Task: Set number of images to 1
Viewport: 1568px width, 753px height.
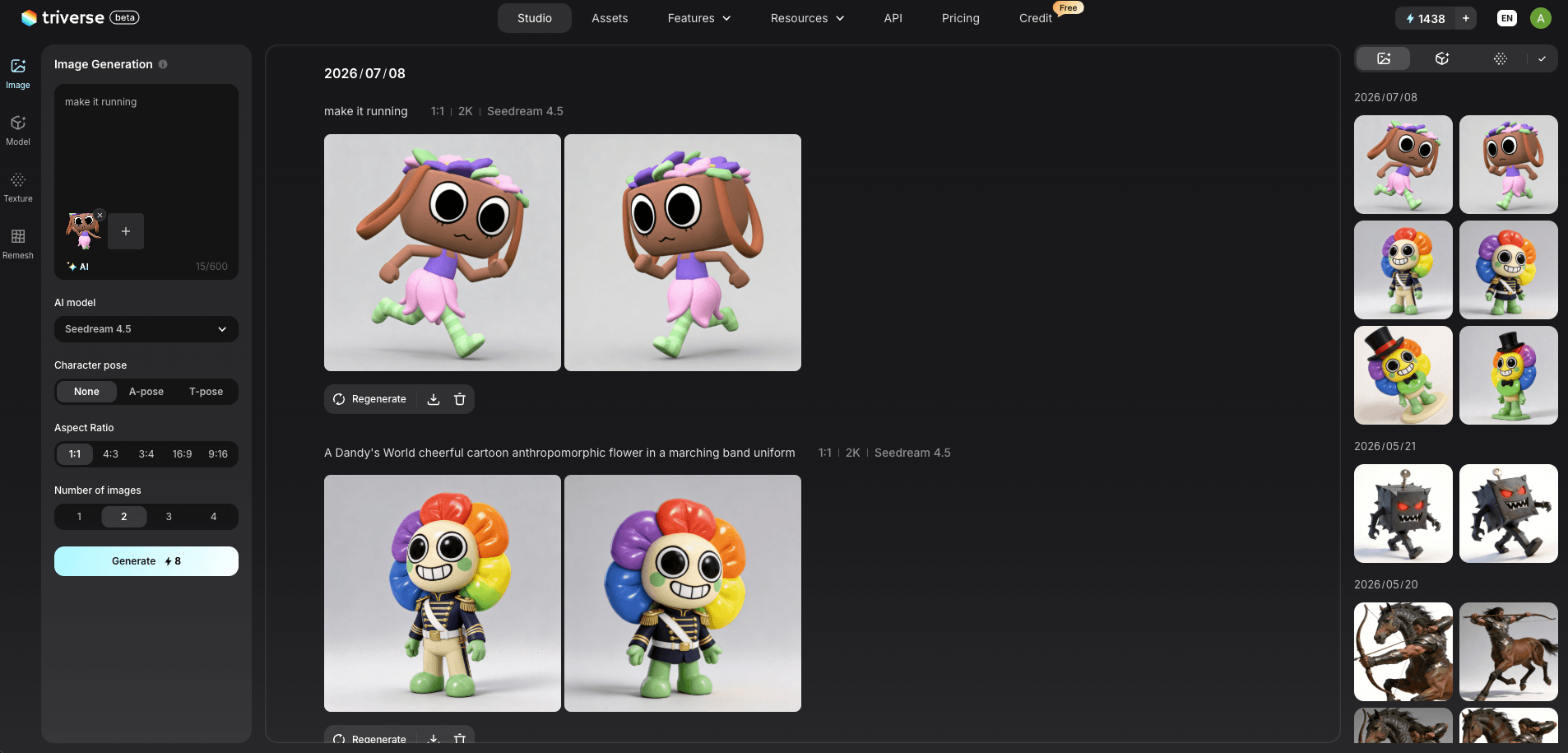Action: tap(79, 517)
